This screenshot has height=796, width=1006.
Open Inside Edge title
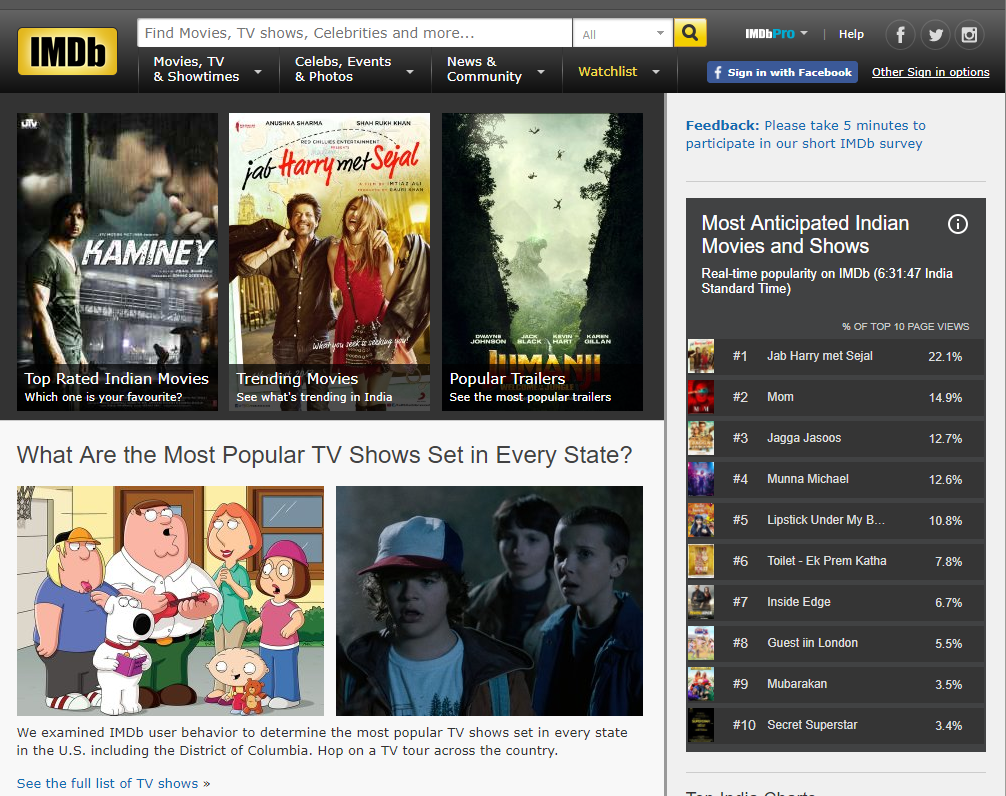click(799, 602)
